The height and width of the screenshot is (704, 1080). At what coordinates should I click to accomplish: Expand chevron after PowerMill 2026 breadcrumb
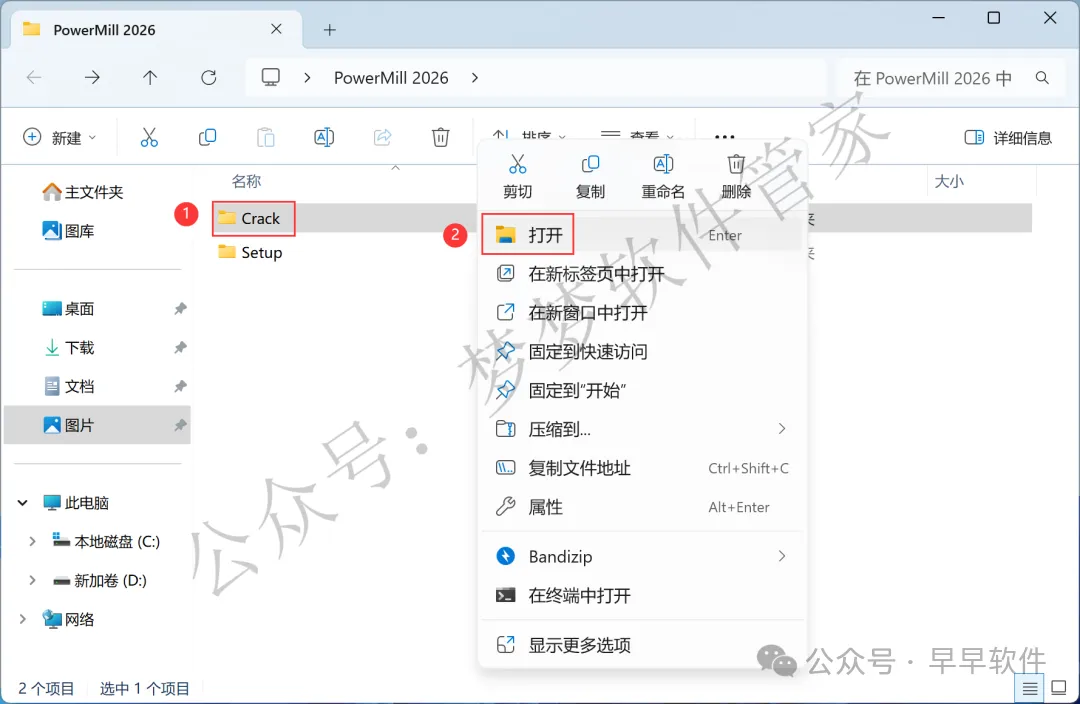pos(475,78)
